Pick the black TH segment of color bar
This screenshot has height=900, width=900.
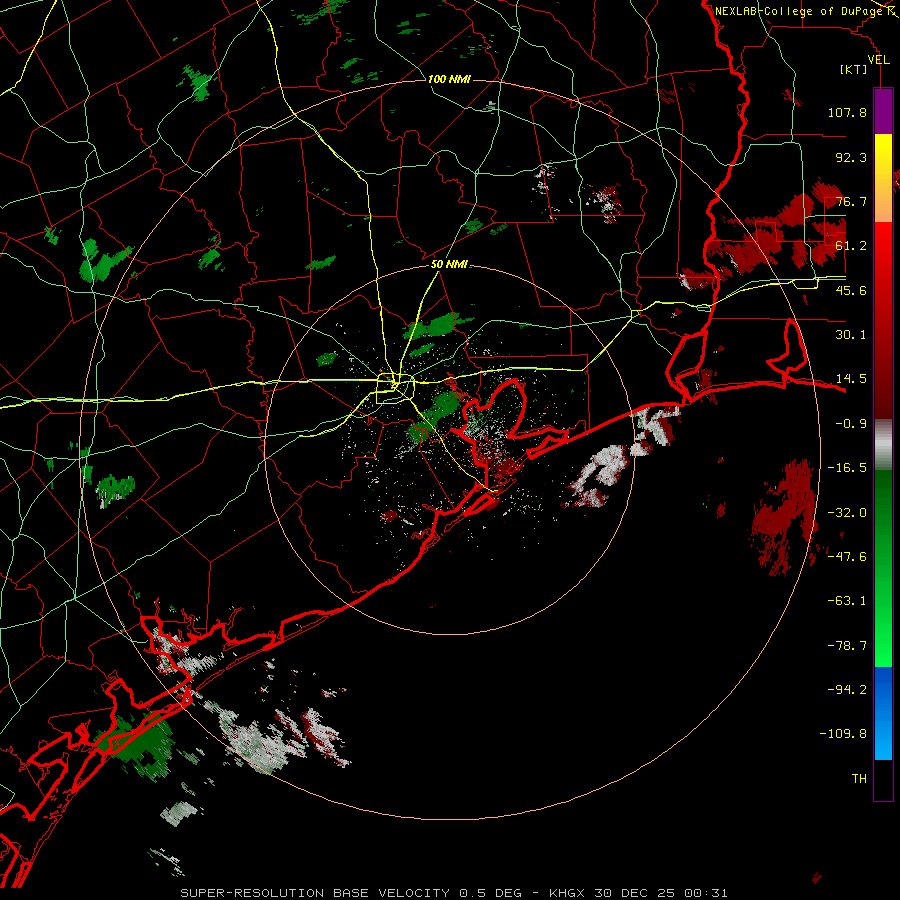883,779
